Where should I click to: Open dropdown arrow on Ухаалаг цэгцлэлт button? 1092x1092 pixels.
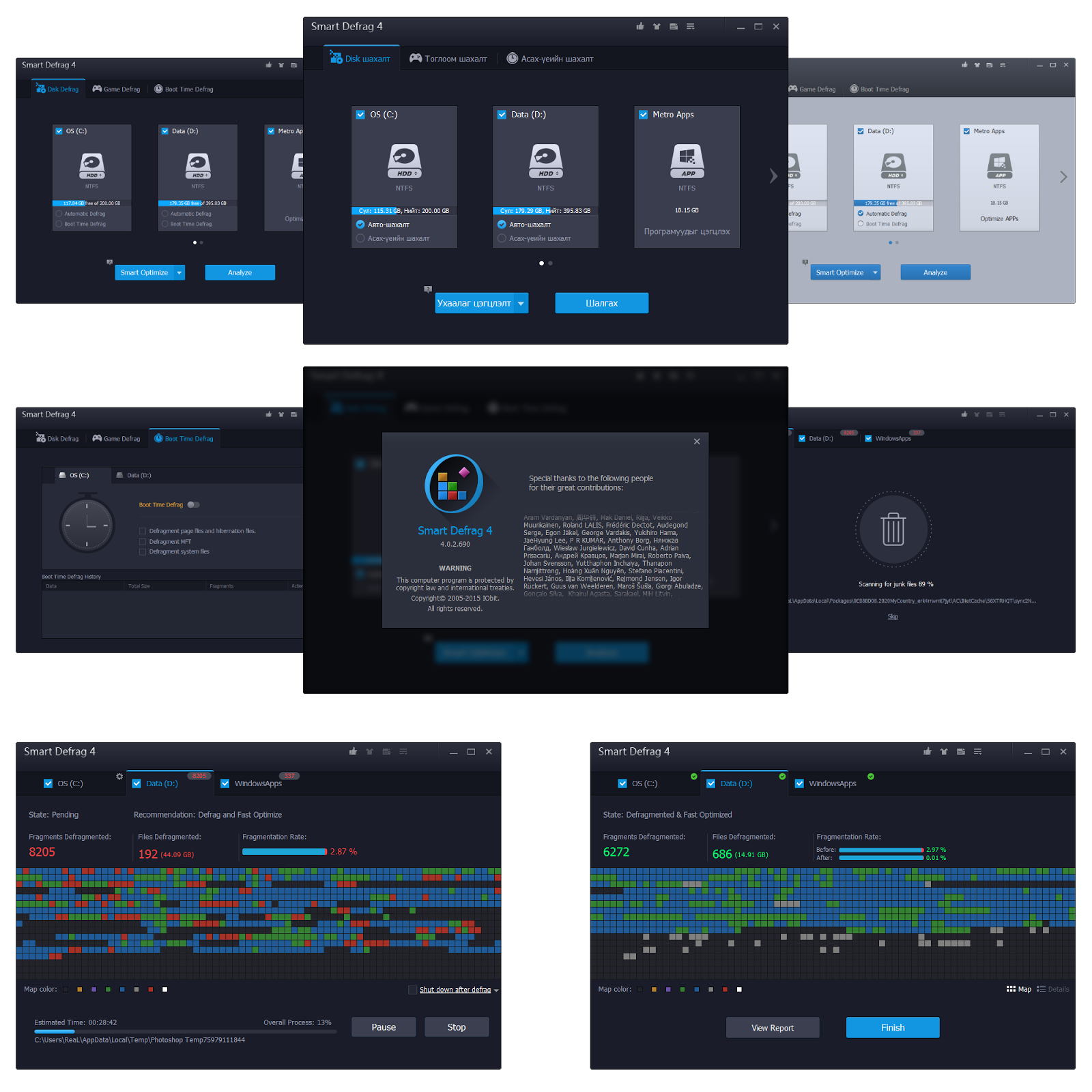click(x=521, y=303)
